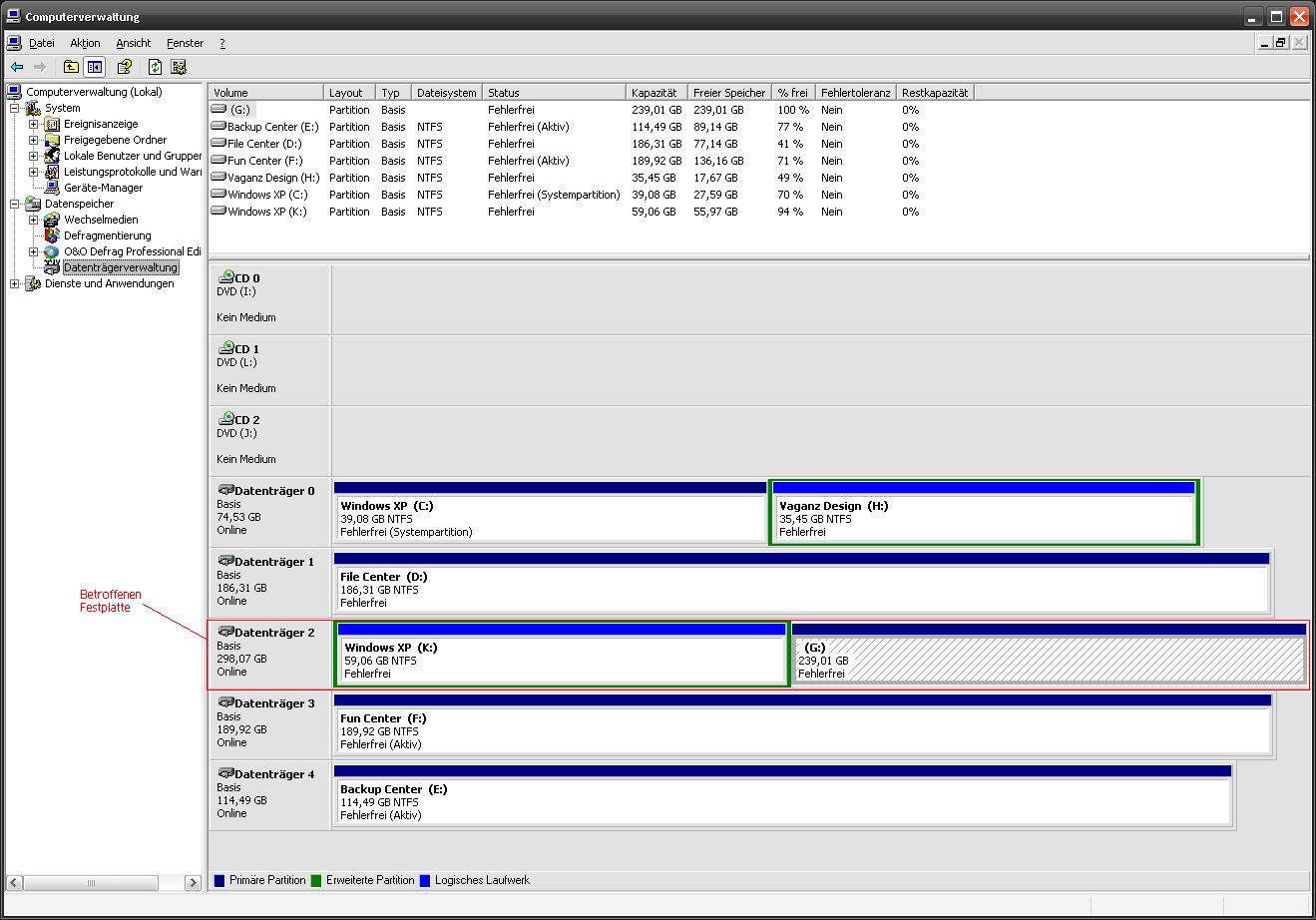This screenshot has width=1316, height=920.
Task: Open the ? help menu
Action: [x=222, y=43]
